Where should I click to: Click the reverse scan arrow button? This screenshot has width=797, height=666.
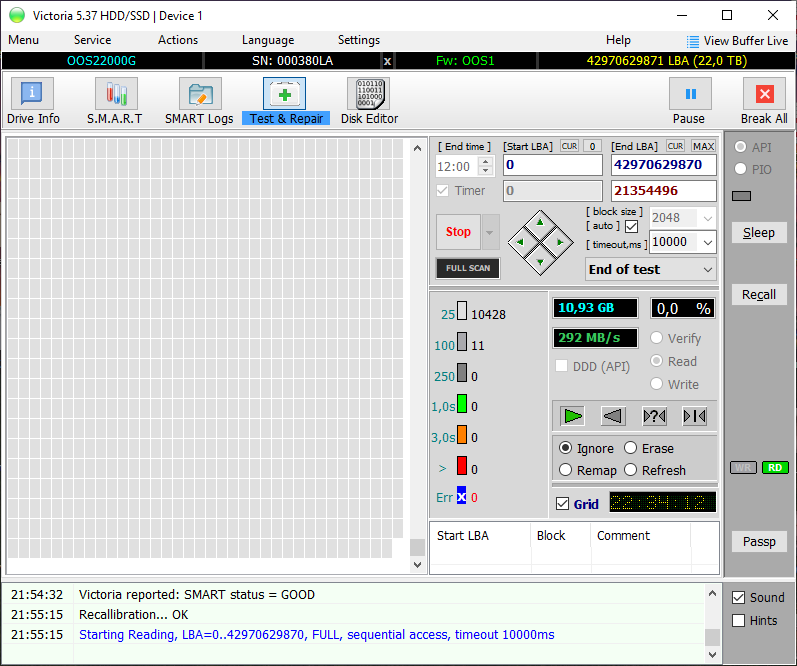click(613, 416)
